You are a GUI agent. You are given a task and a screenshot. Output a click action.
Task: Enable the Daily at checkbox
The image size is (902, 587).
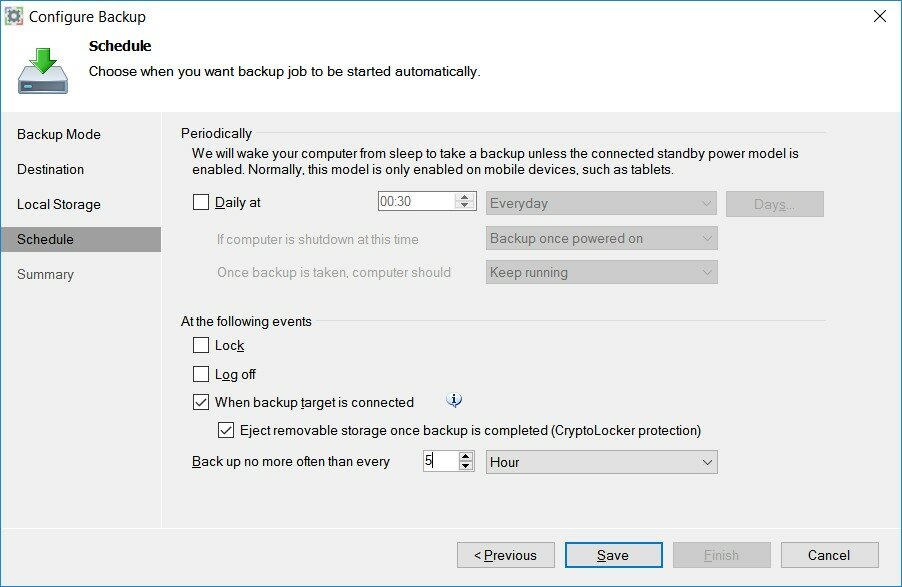201,202
